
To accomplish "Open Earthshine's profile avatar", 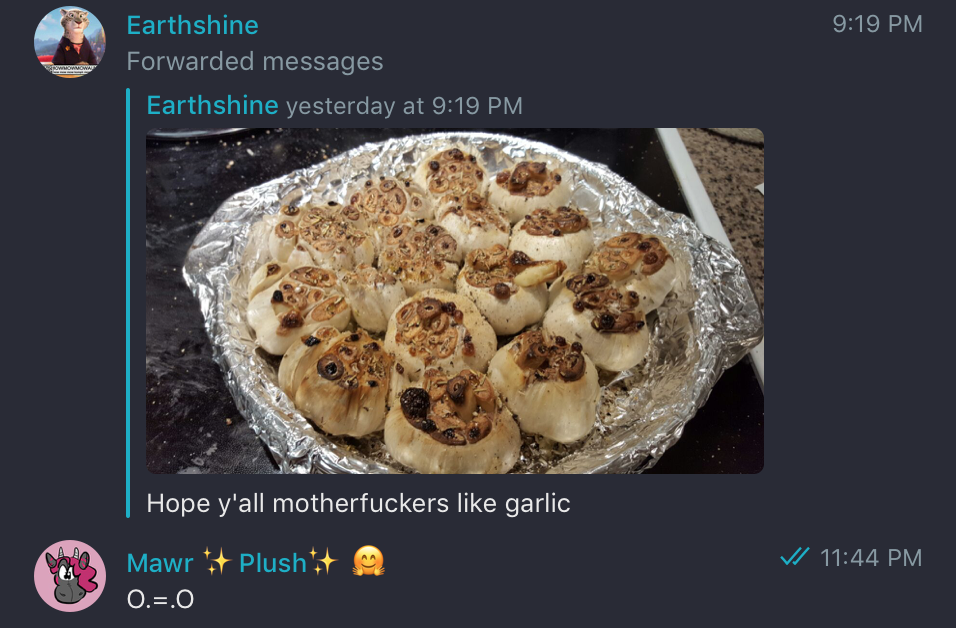I will tap(70, 42).
